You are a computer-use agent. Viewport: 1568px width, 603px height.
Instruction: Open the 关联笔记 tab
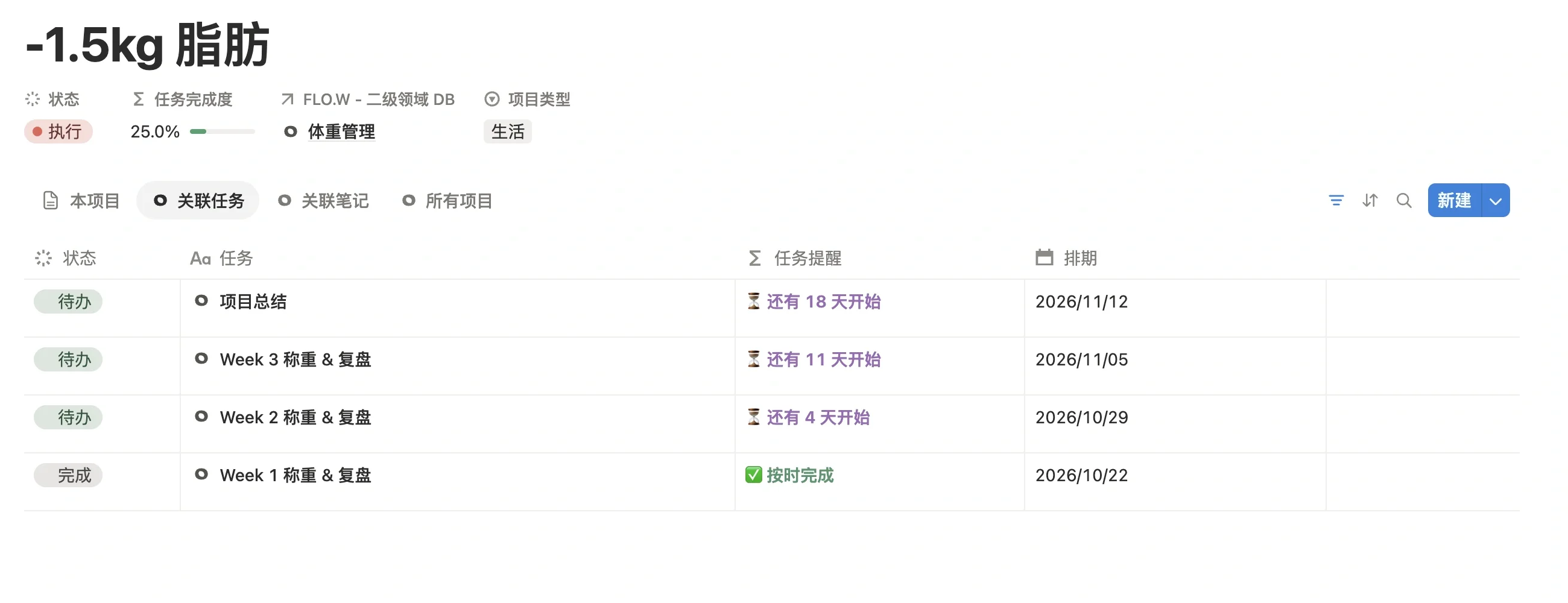tap(323, 200)
